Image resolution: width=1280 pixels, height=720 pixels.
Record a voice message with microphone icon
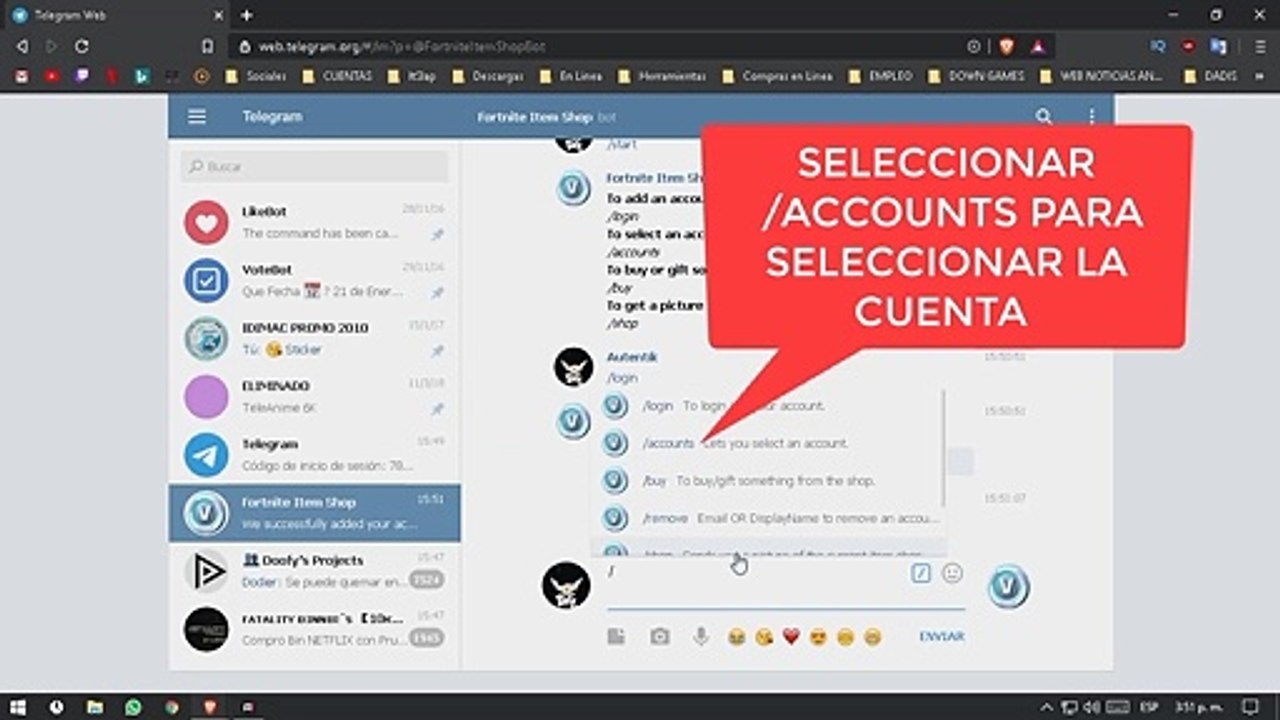click(701, 636)
